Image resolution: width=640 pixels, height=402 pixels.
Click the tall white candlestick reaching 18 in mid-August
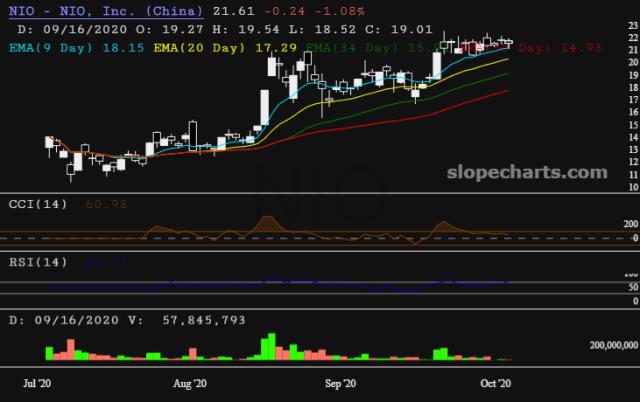pyautogui.click(x=264, y=107)
